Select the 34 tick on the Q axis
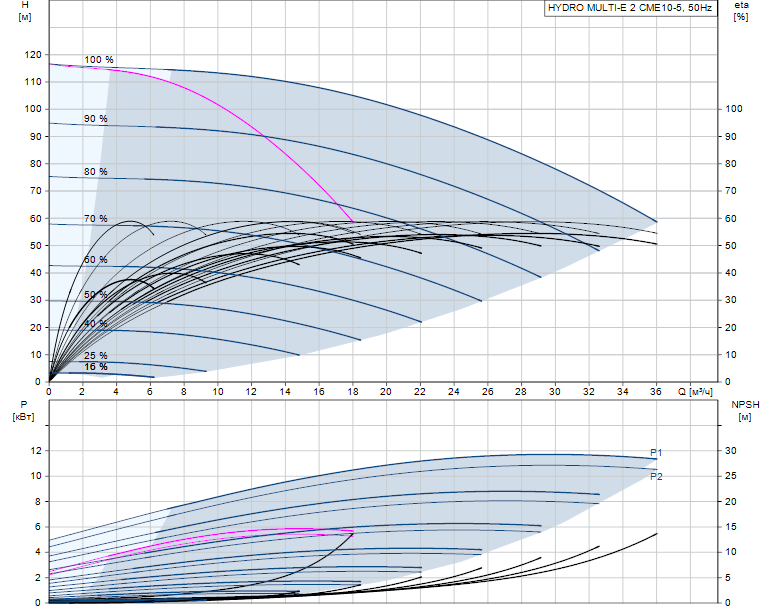The width and height of the screenshot is (774, 611). pyautogui.click(x=622, y=391)
